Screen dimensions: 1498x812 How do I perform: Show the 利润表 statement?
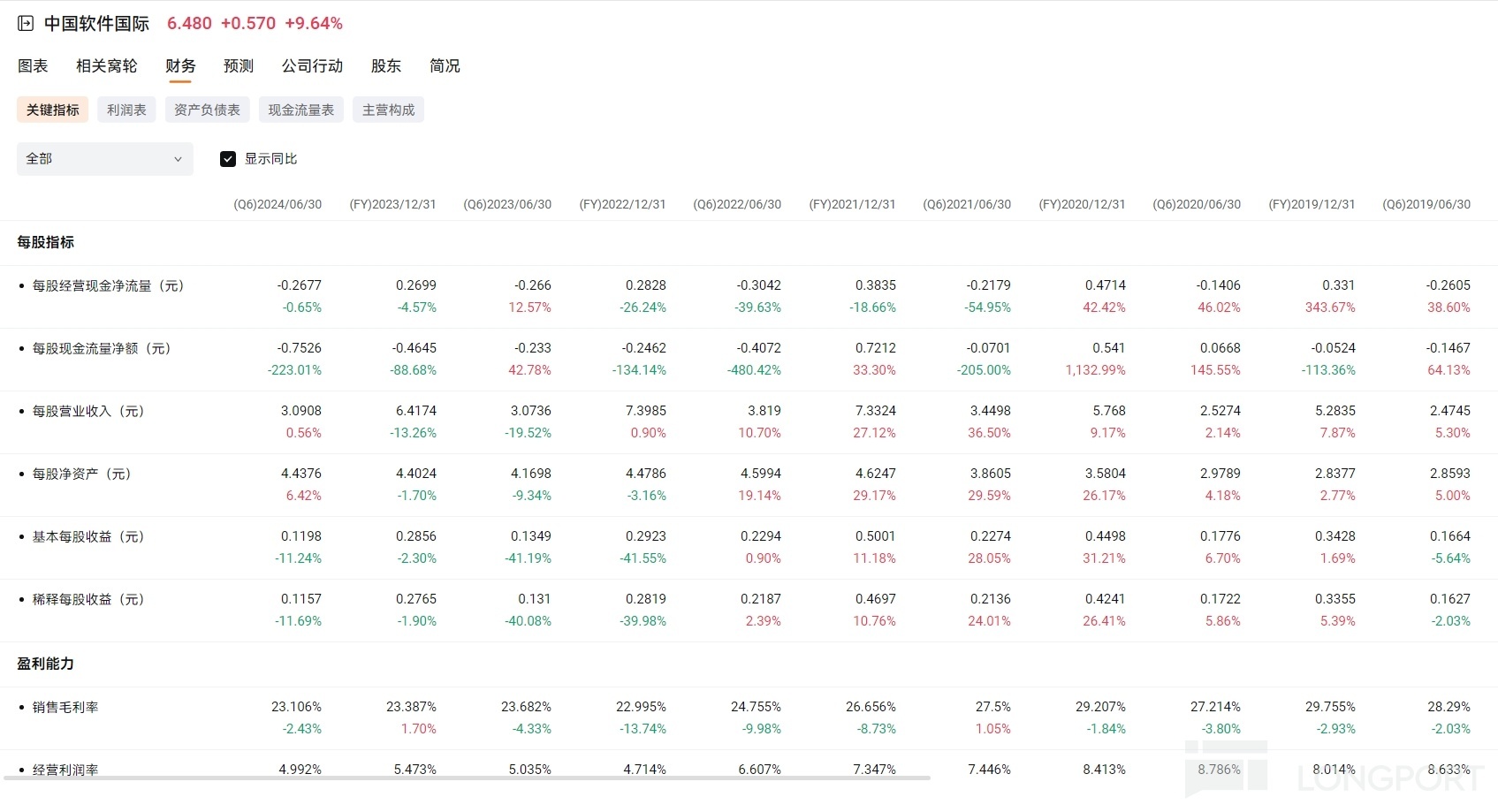[126, 110]
